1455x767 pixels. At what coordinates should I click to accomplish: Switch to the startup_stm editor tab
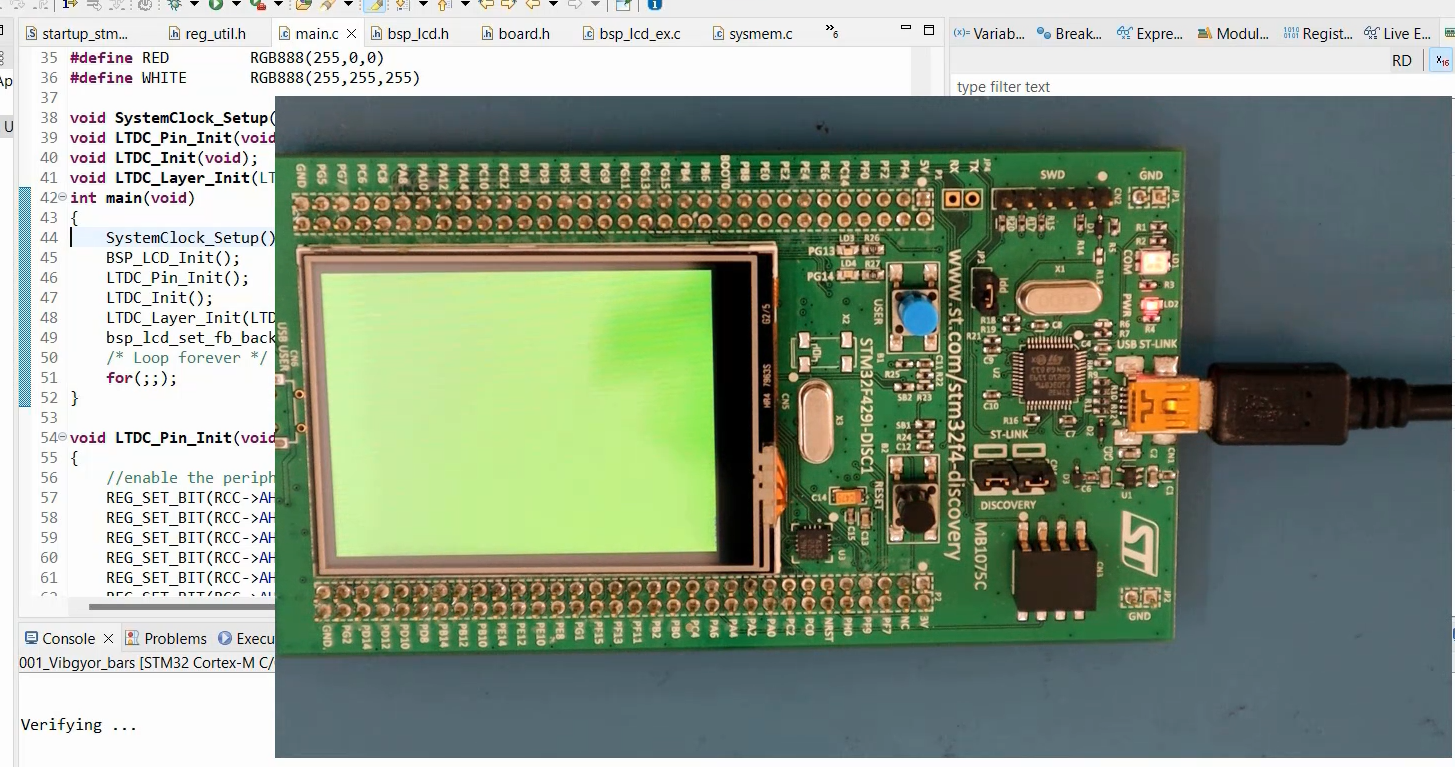[x=78, y=34]
